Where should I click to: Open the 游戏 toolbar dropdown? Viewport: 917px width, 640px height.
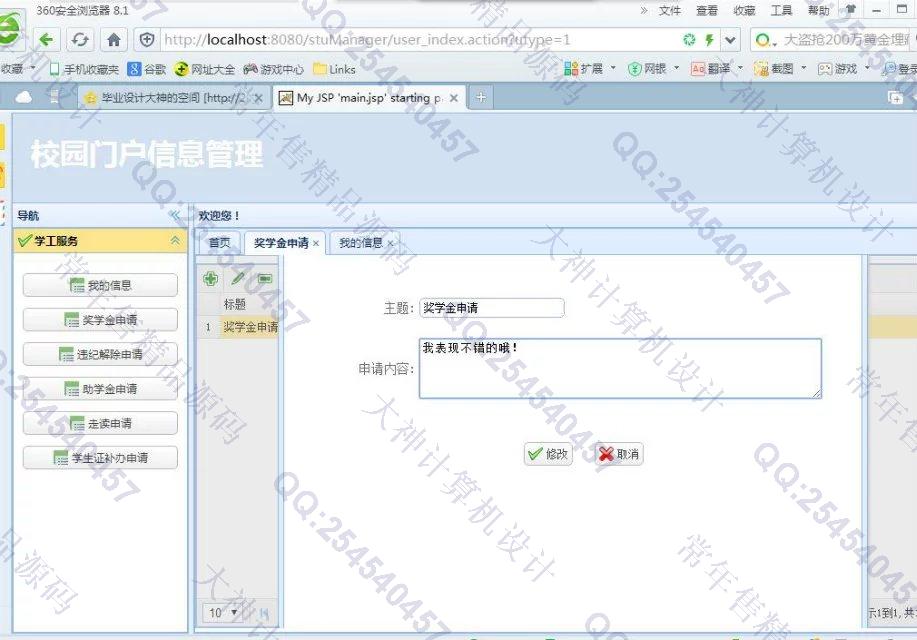844,68
